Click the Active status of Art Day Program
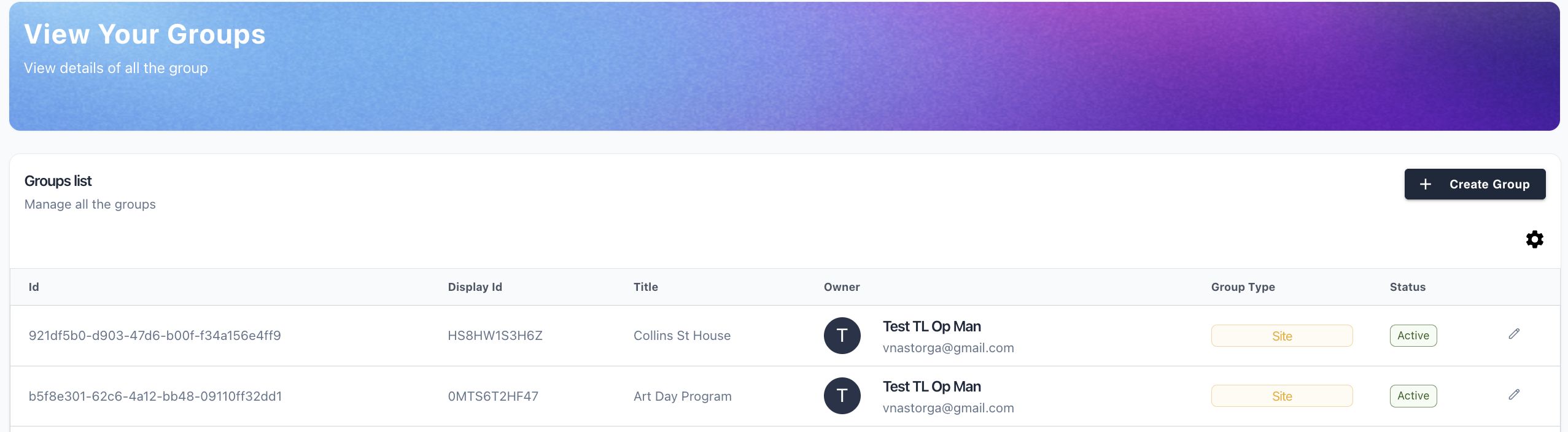Image resolution: width=1568 pixels, height=432 pixels. pyautogui.click(x=1413, y=396)
